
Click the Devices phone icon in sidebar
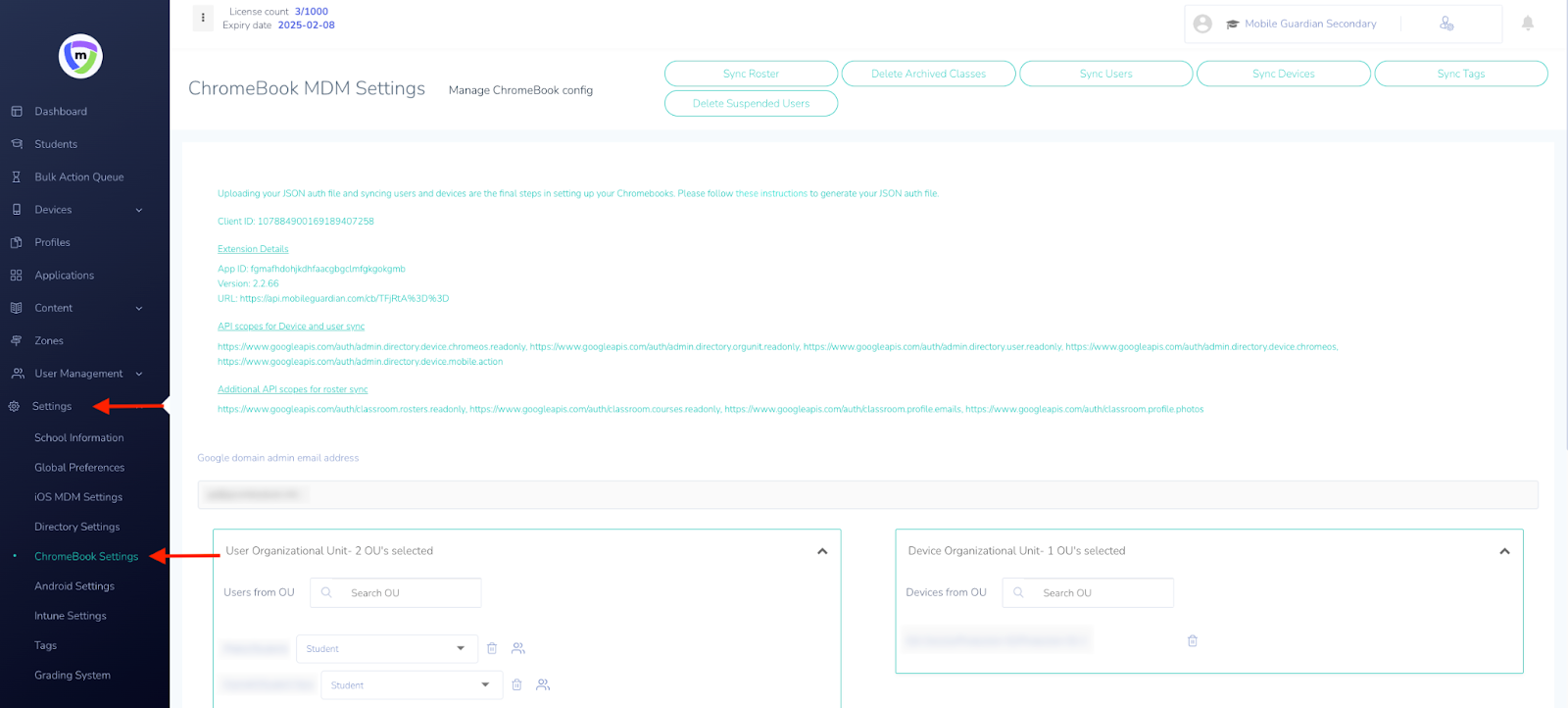(x=16, y=210)
